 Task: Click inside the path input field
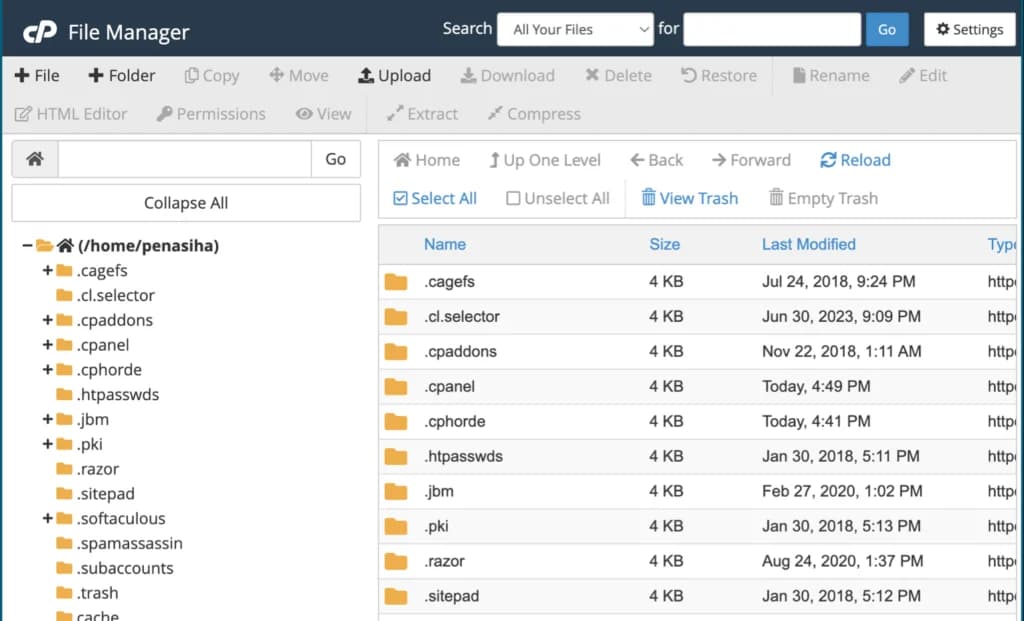coord(185,159)
